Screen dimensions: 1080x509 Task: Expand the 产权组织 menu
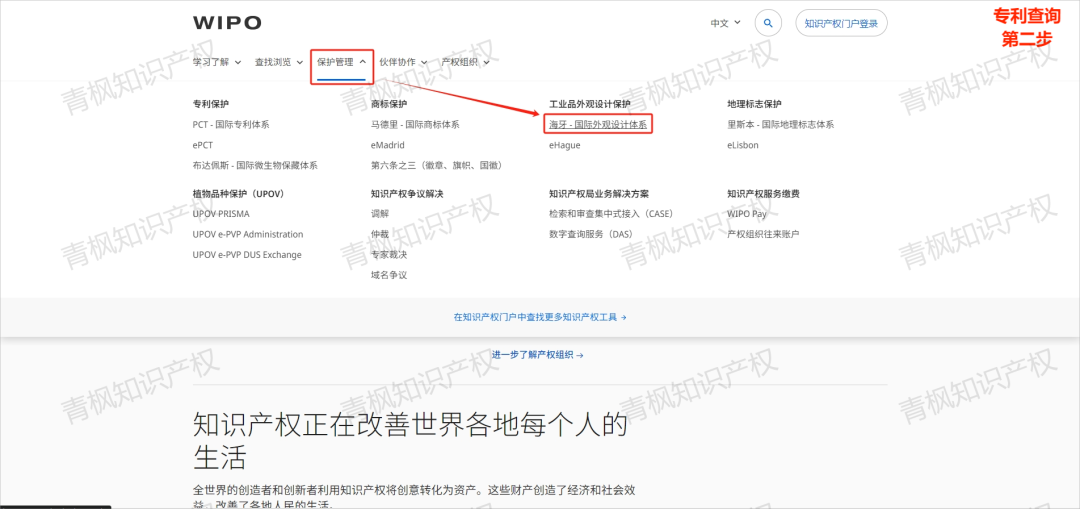pos(465,62)
